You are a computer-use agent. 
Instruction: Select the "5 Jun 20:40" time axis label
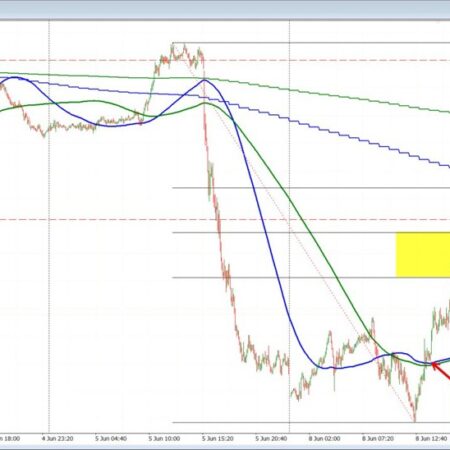(271, 438)
